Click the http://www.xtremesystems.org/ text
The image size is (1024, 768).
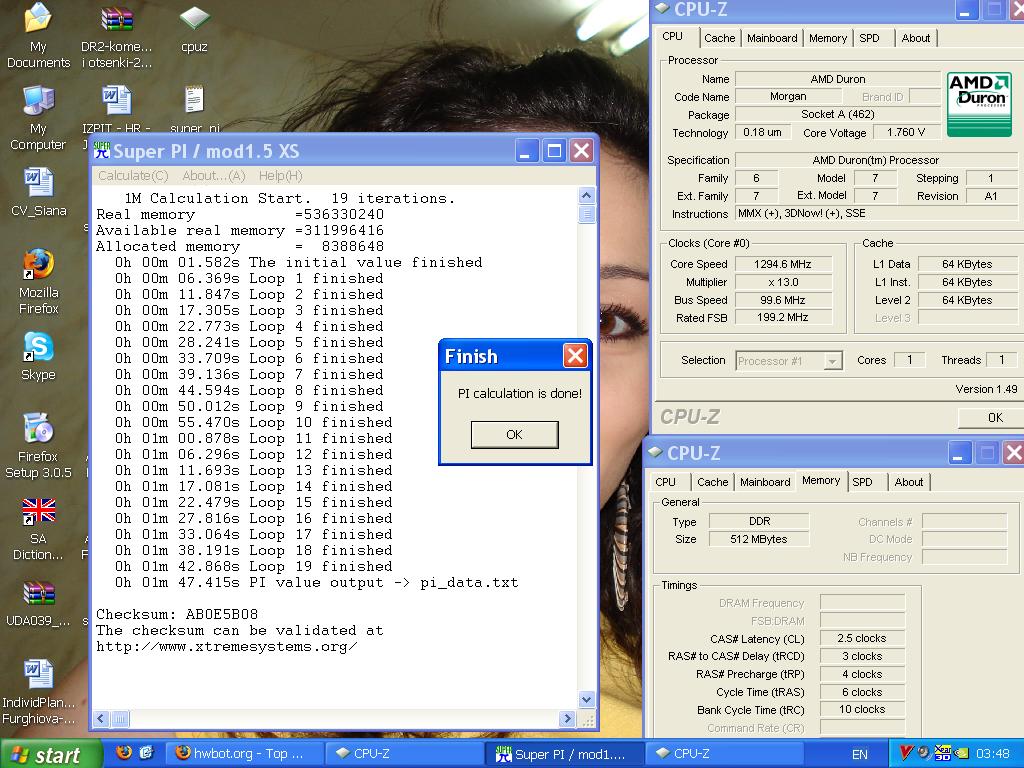pos(227,647)
